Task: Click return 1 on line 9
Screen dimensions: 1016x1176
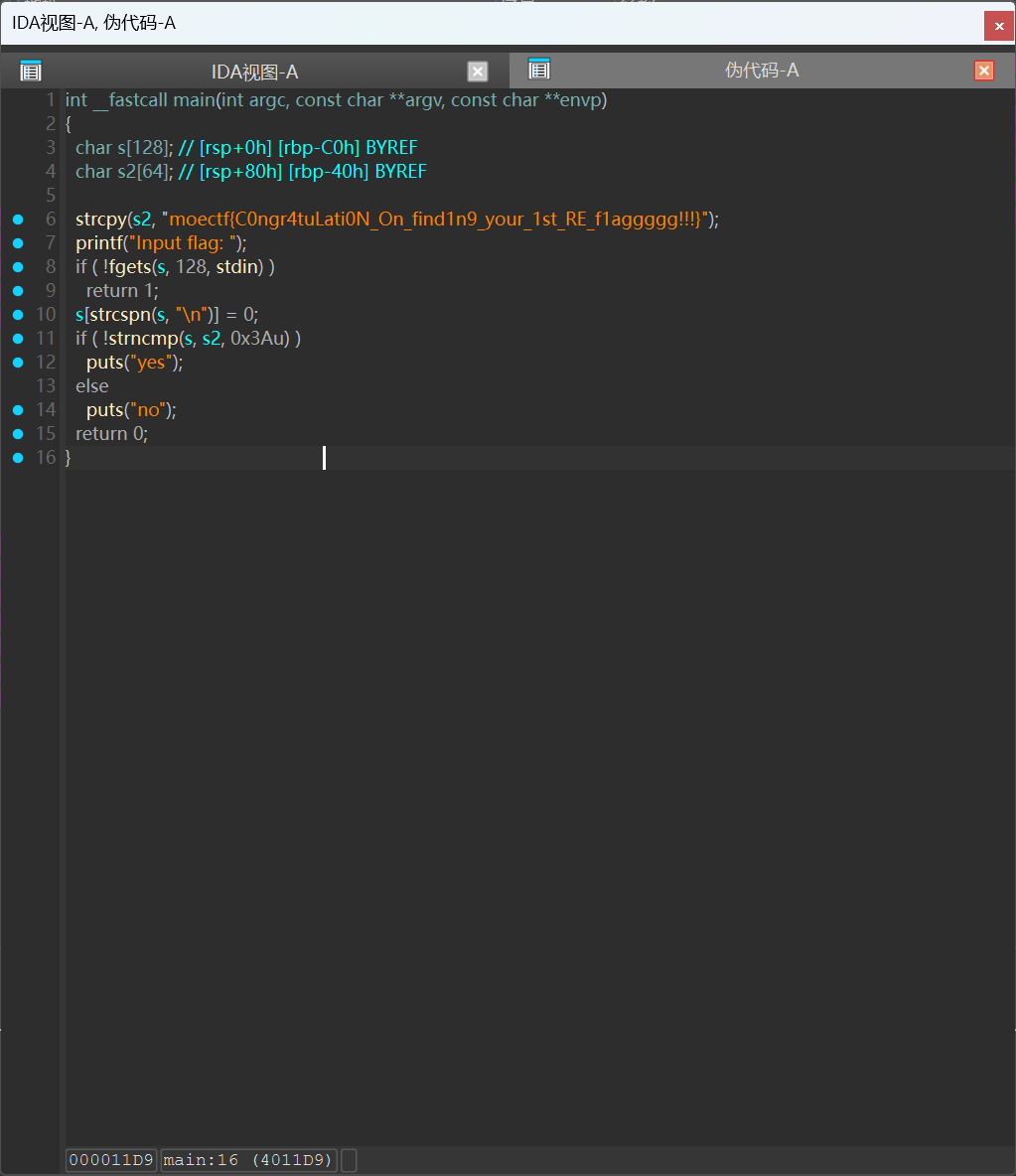Action: pyautogui.click(x=122, y=291)
